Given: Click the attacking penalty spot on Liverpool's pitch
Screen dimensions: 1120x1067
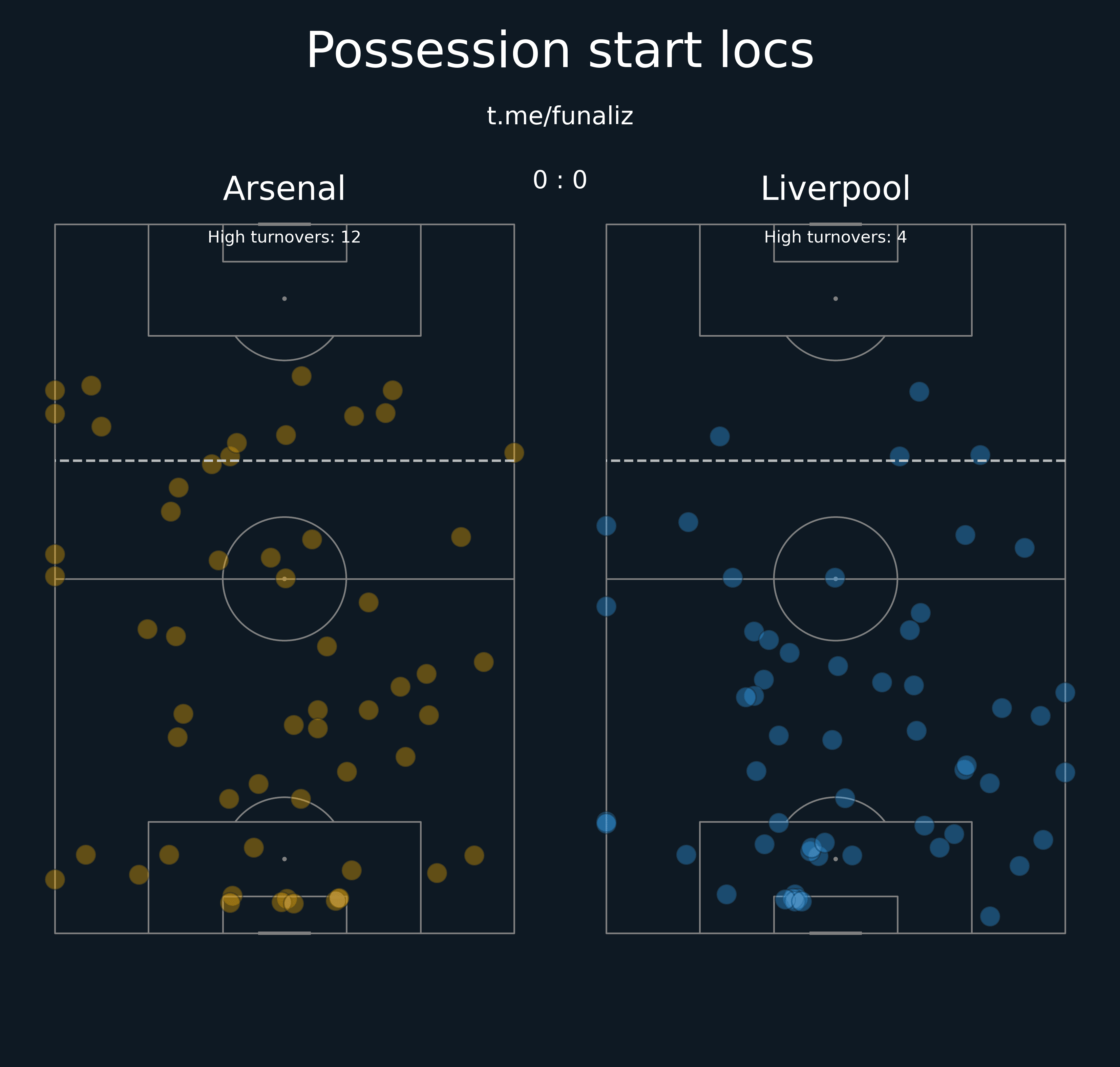Looking at the screenshot, I should point(835,299).
